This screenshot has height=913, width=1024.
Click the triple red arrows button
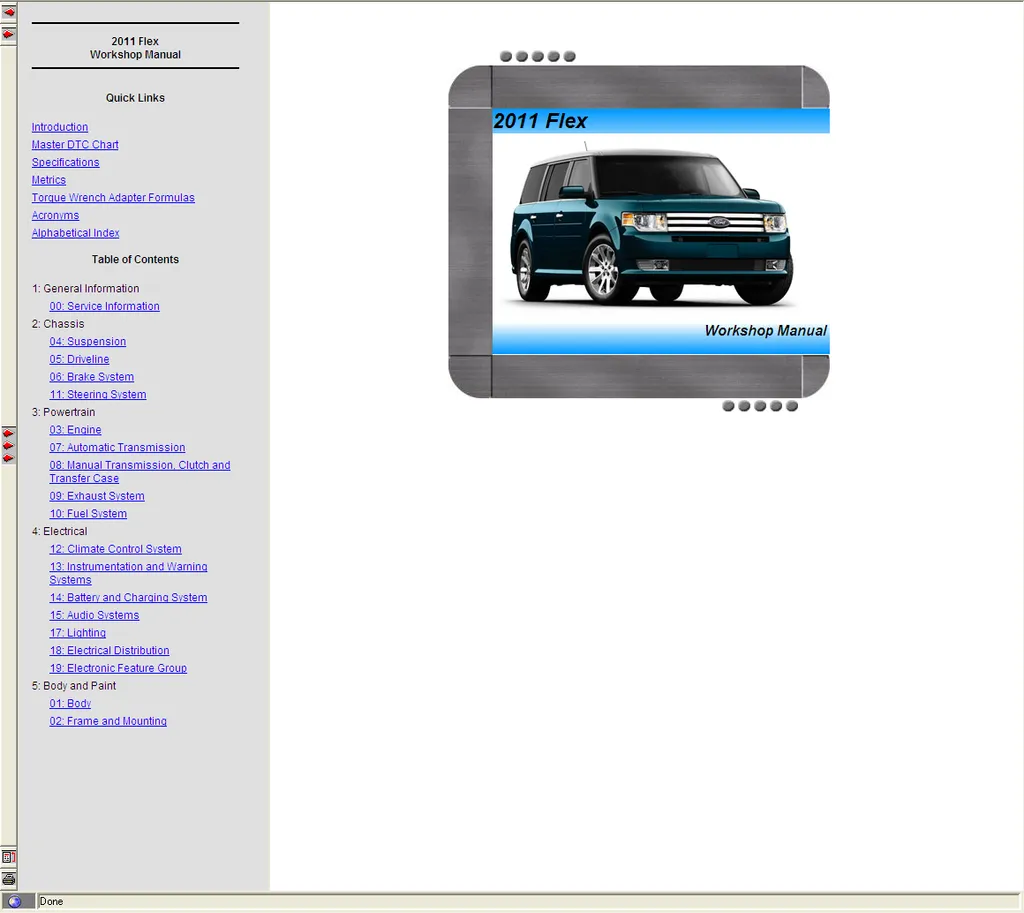pyautogui.click(x=8, y=446)
